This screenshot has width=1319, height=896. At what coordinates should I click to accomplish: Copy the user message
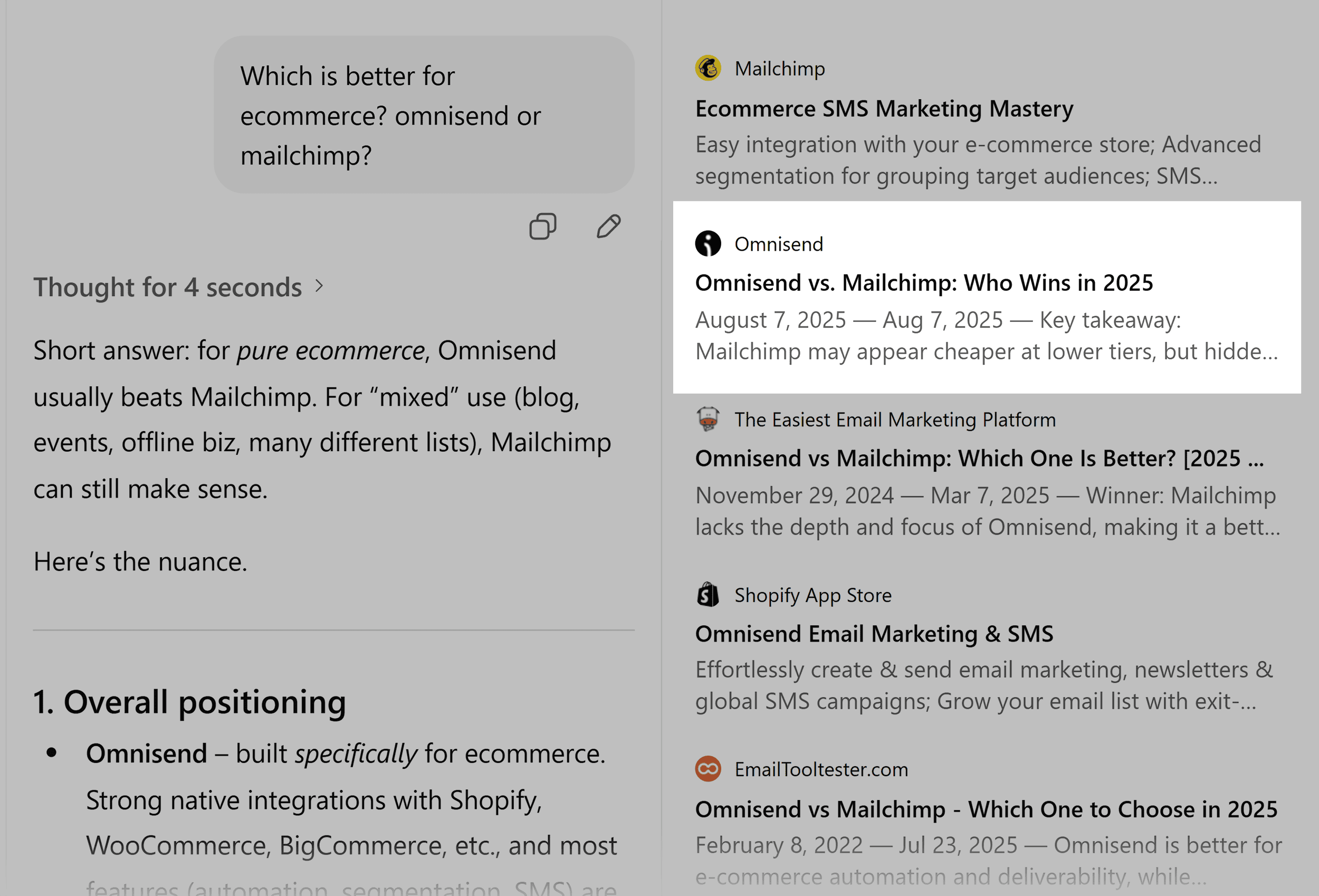tap(542, 226)
